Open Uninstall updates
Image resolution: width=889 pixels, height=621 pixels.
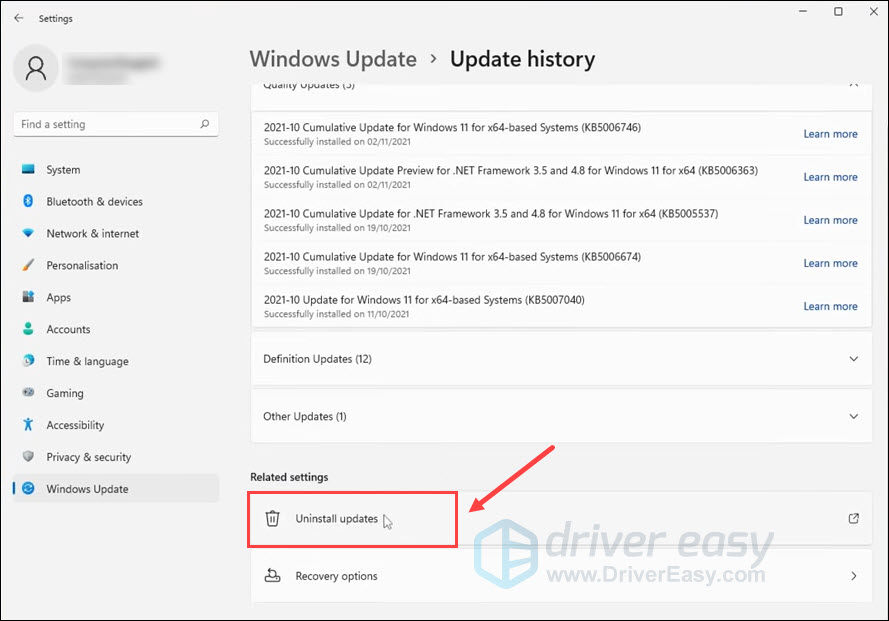561,518
